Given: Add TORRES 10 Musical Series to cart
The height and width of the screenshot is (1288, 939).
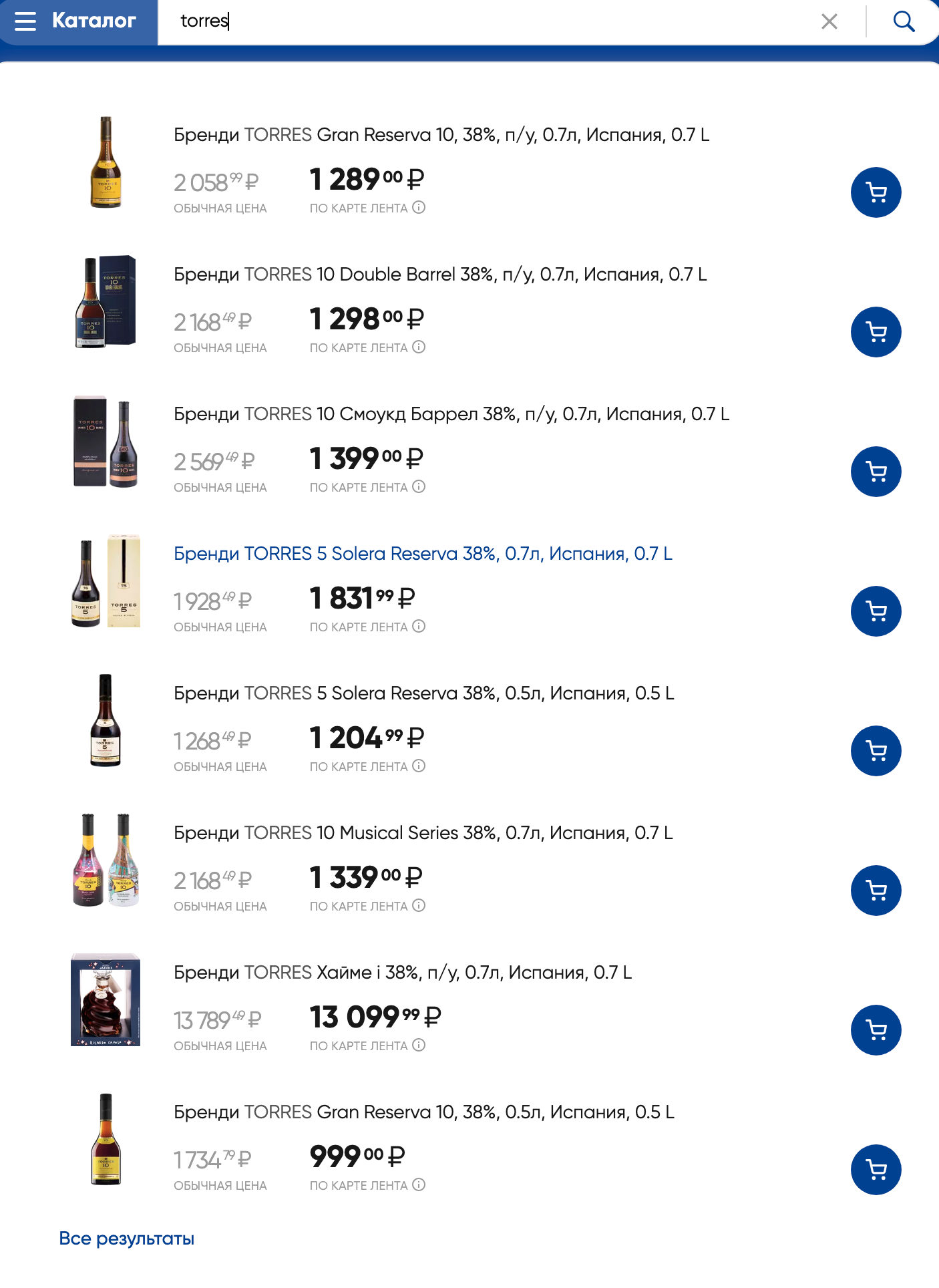Looking at the screenshot, I should (876, 891).
